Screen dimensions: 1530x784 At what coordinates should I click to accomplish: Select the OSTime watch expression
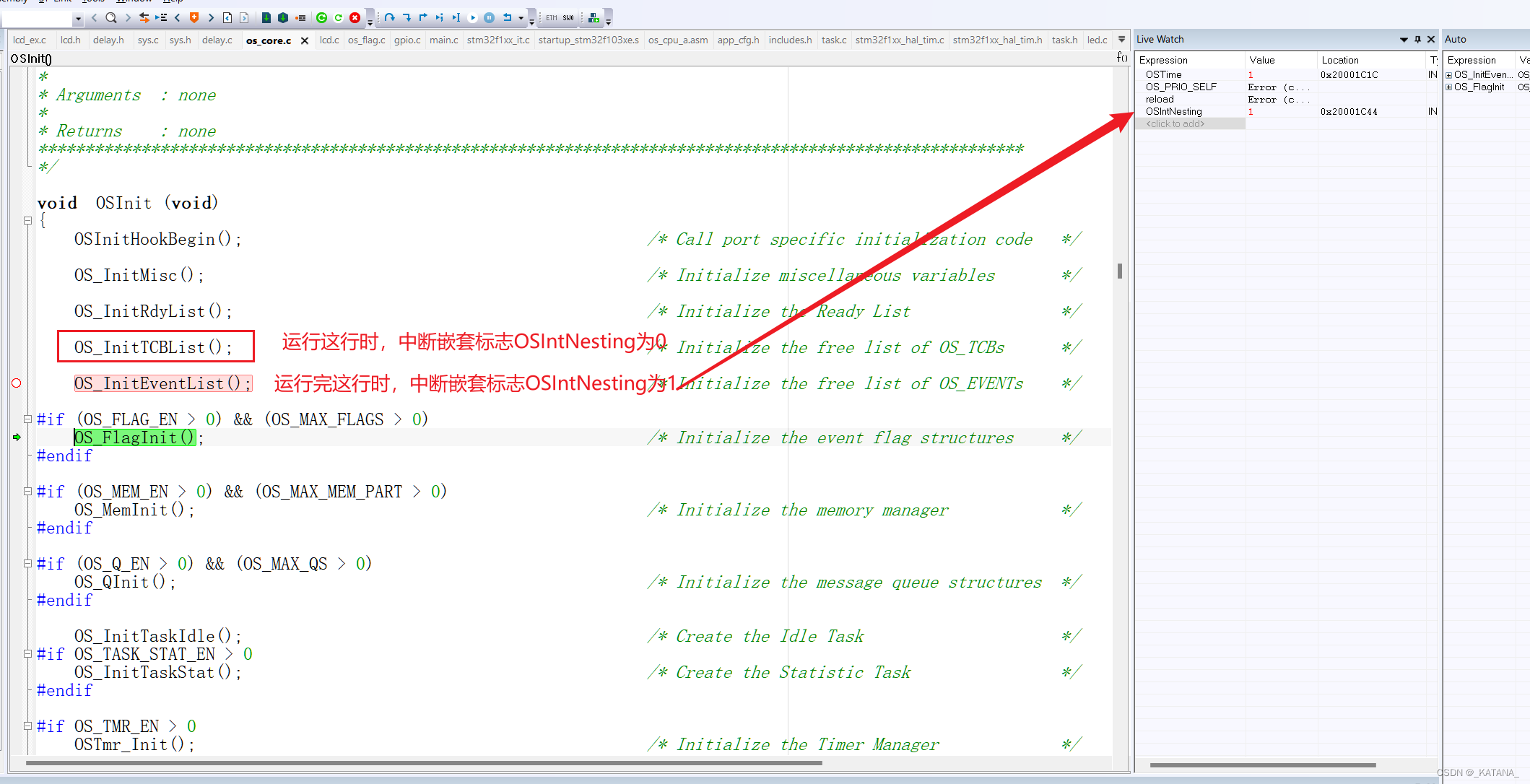(x=1163, y=74)
